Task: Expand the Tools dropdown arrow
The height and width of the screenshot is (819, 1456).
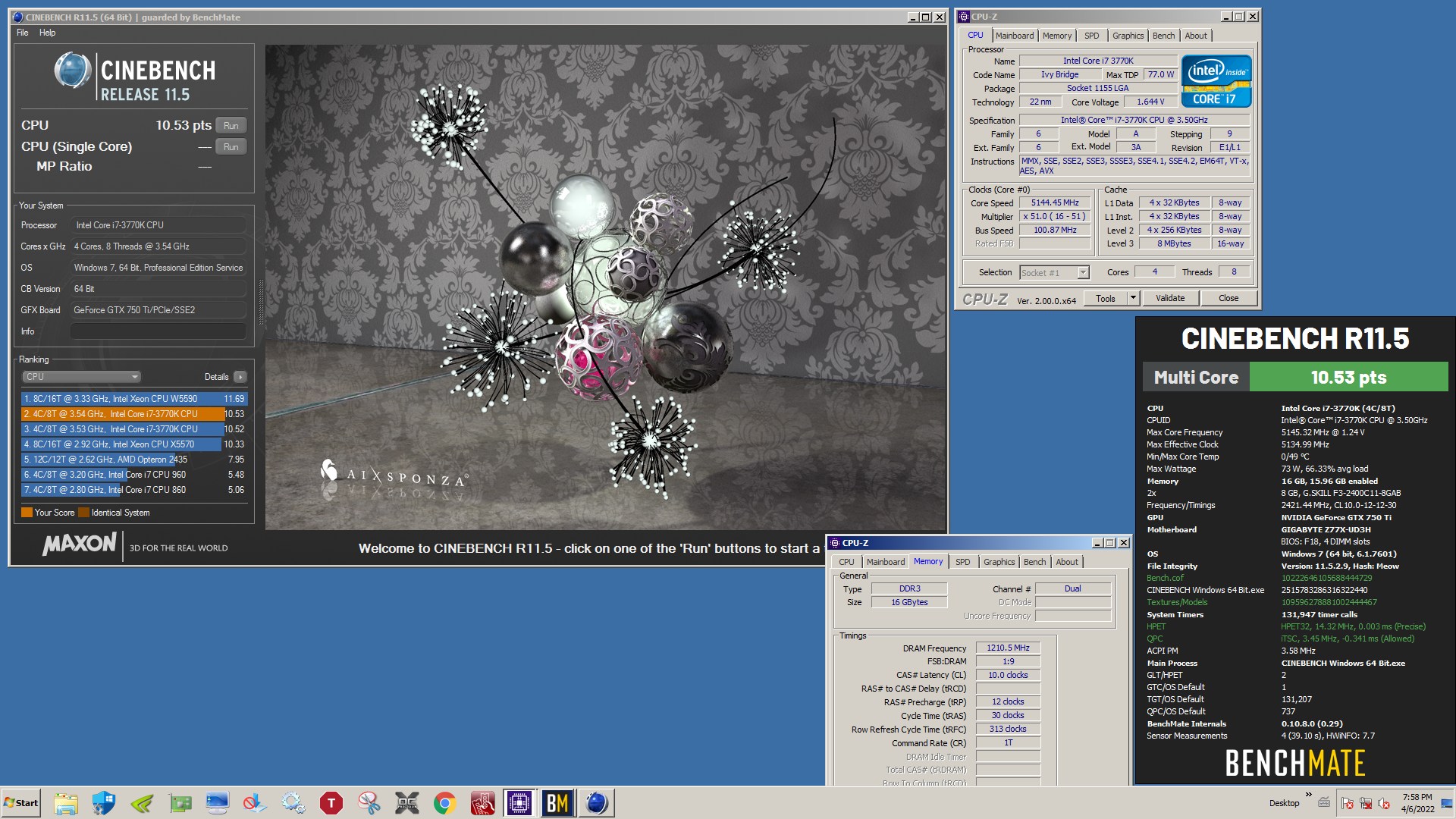Action: tap(1133, 299)
